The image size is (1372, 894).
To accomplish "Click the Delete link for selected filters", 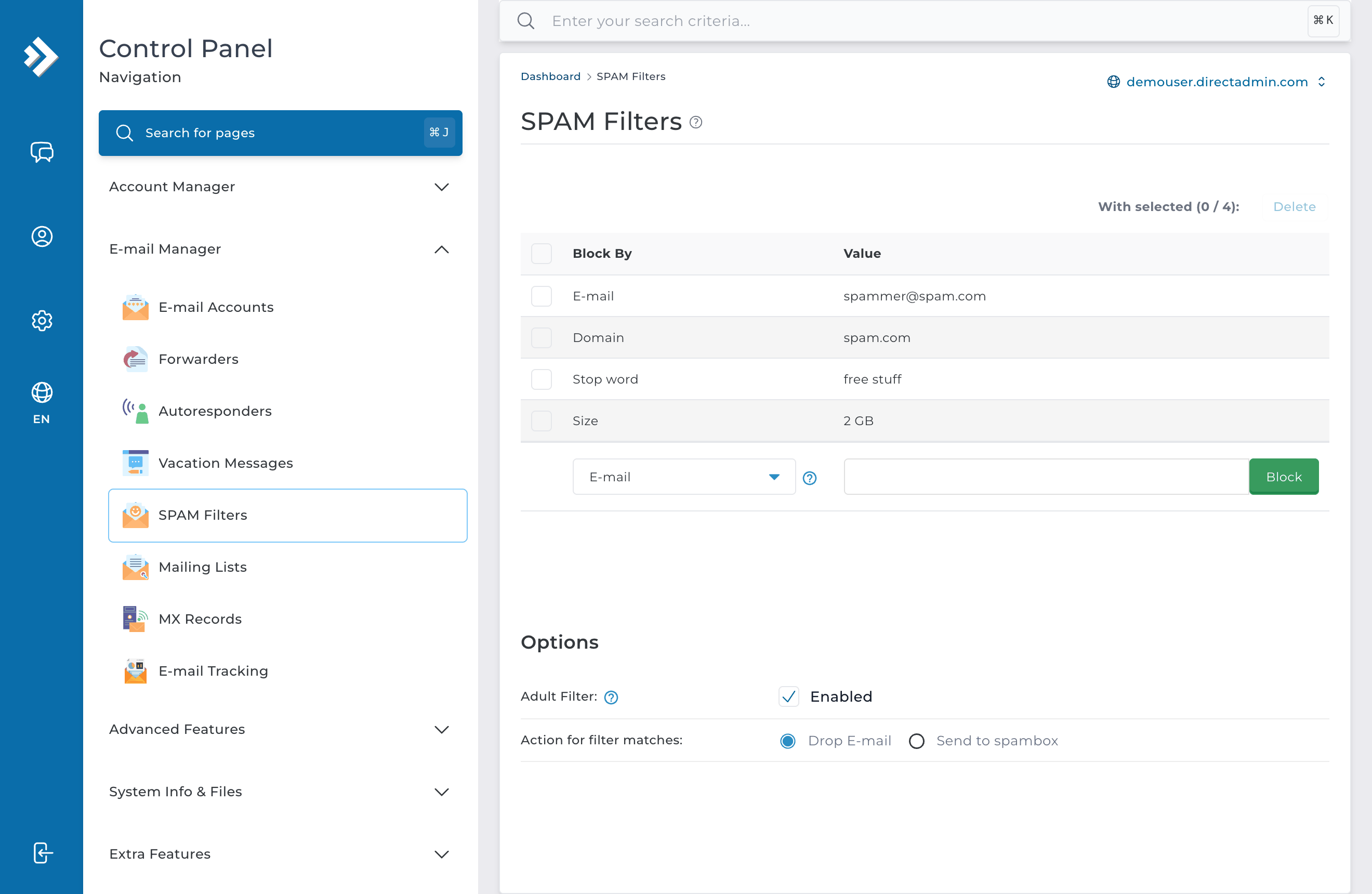I will [1294, 207].
